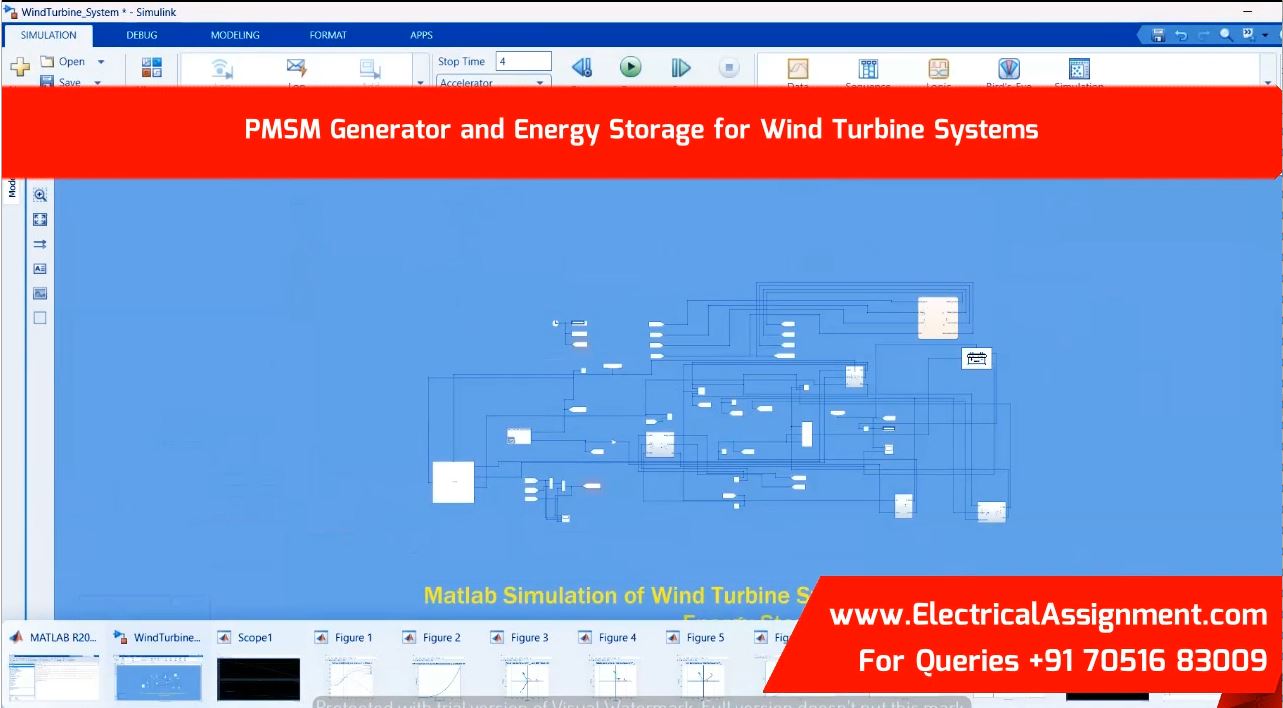1283x708 pixels.
Task: Click the Save disk icon
Action: [x=47, y=82]
